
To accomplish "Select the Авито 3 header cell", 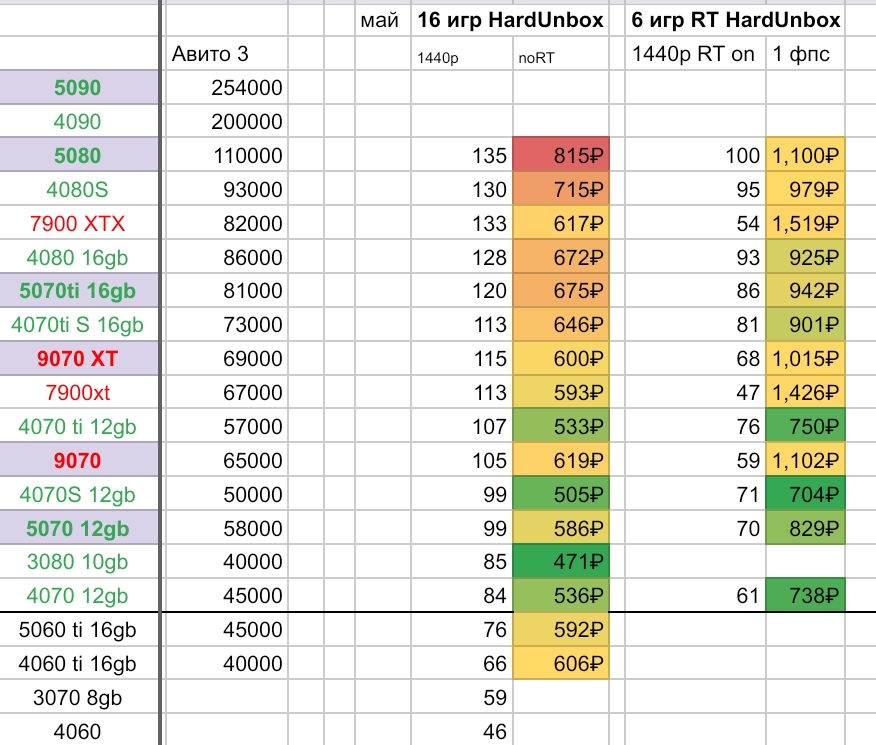I will point(227,54).
